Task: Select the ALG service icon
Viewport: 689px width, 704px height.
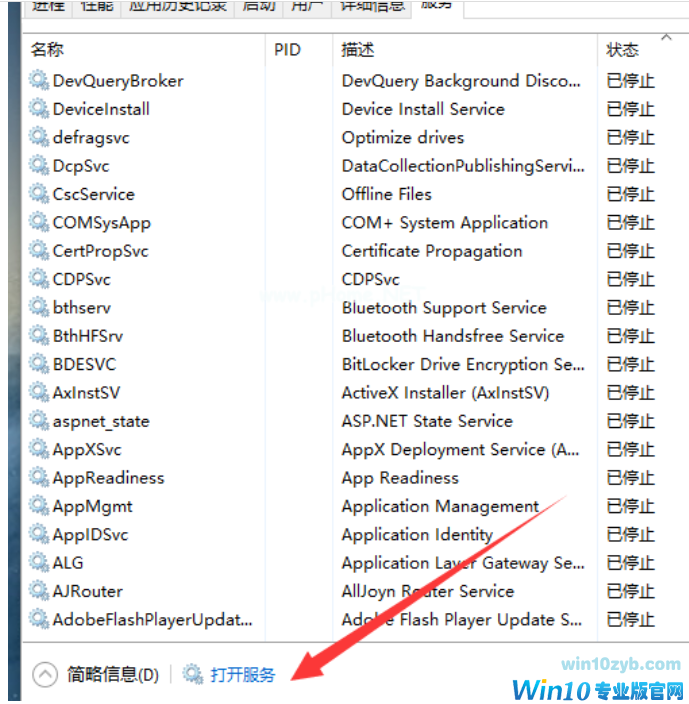Action: [x=39, y=563]
